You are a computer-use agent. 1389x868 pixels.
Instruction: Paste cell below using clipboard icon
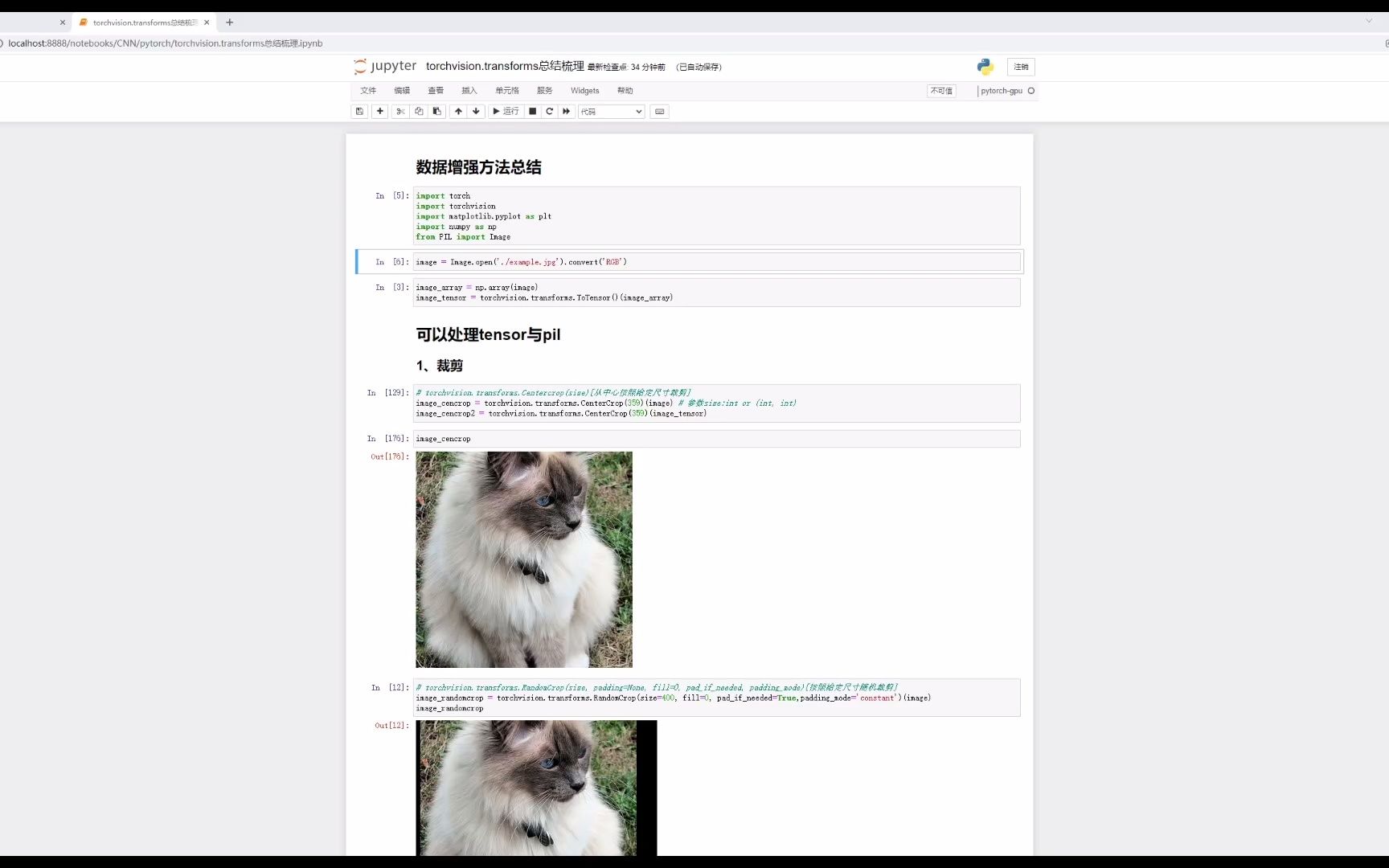[437, 112]
